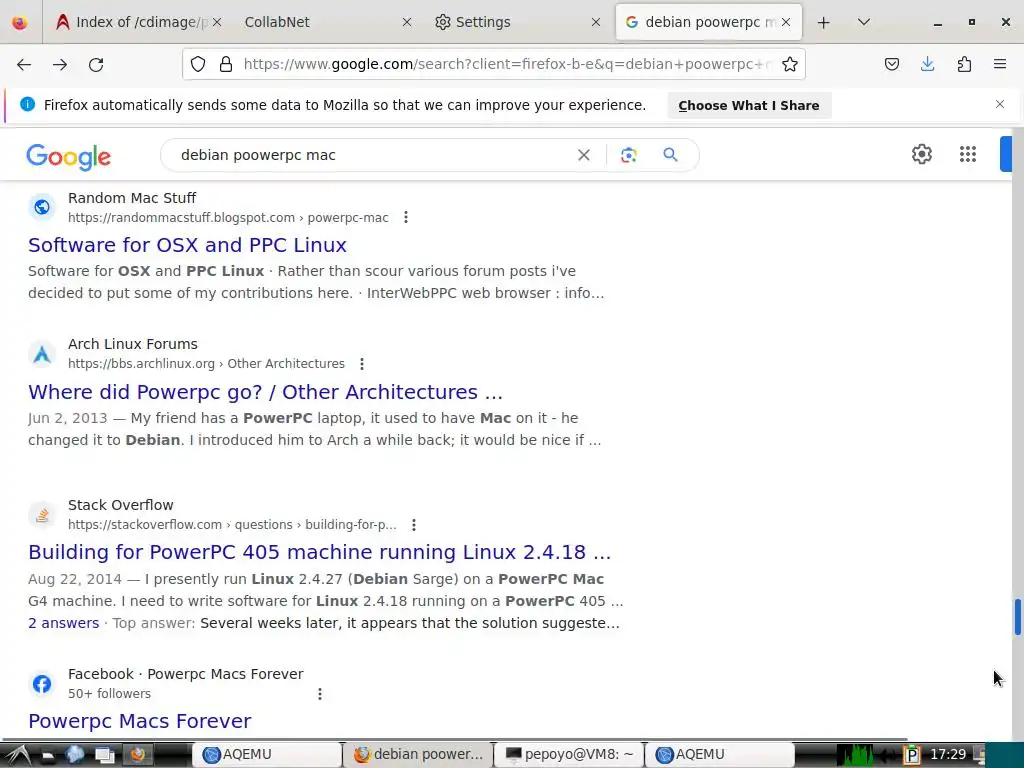Open Google quick settings gear
Viewport: 1024px width, 768px height.
coord(921,154)
